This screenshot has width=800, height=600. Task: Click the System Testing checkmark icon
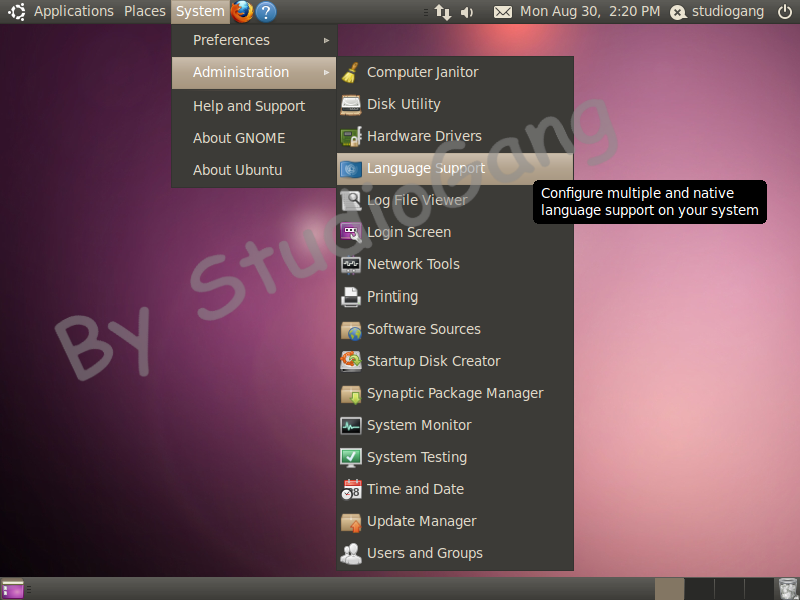click(351, 458)
